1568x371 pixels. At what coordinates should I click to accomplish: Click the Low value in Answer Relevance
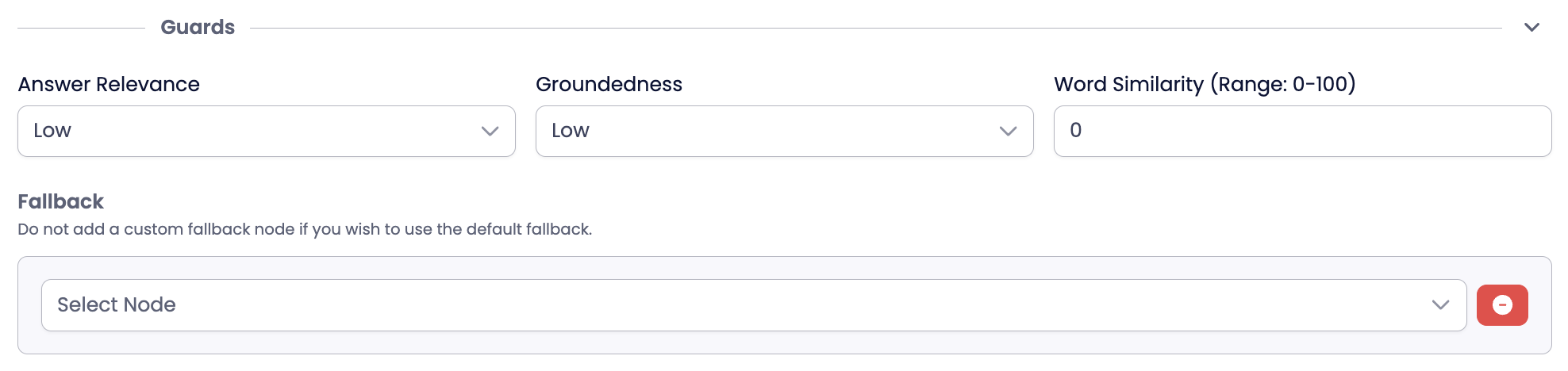pos(52,131)
